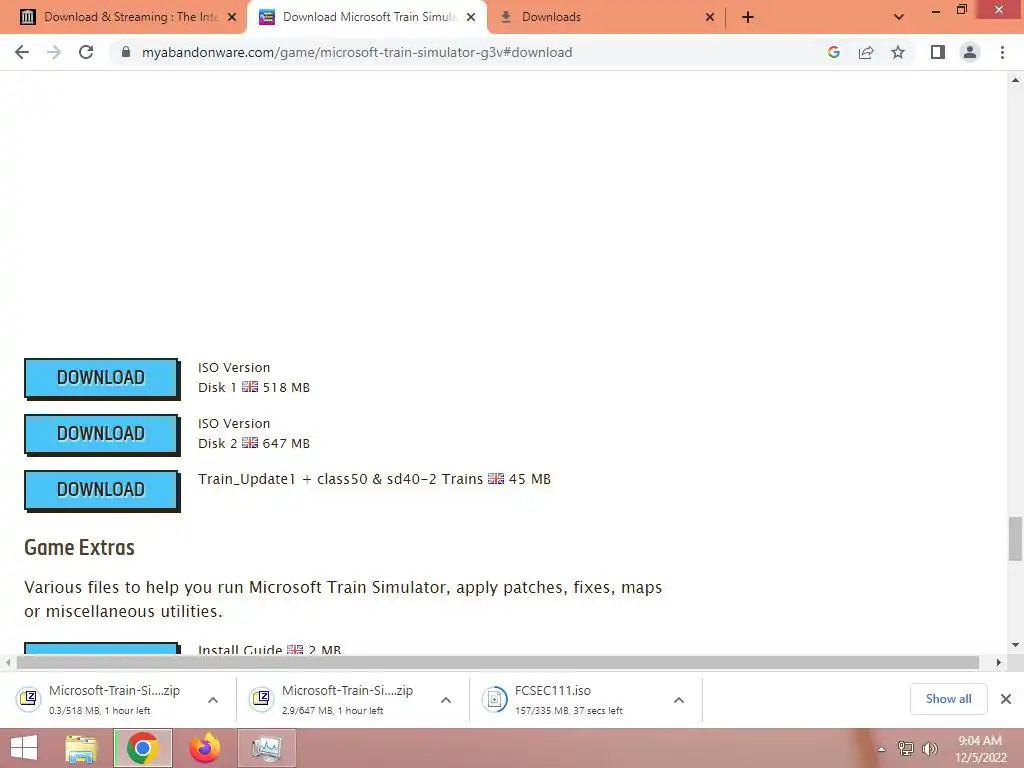Viewport: 1024px width, 768px height.
Task: Click the network tray icon
Action: (x=906, y=749)
